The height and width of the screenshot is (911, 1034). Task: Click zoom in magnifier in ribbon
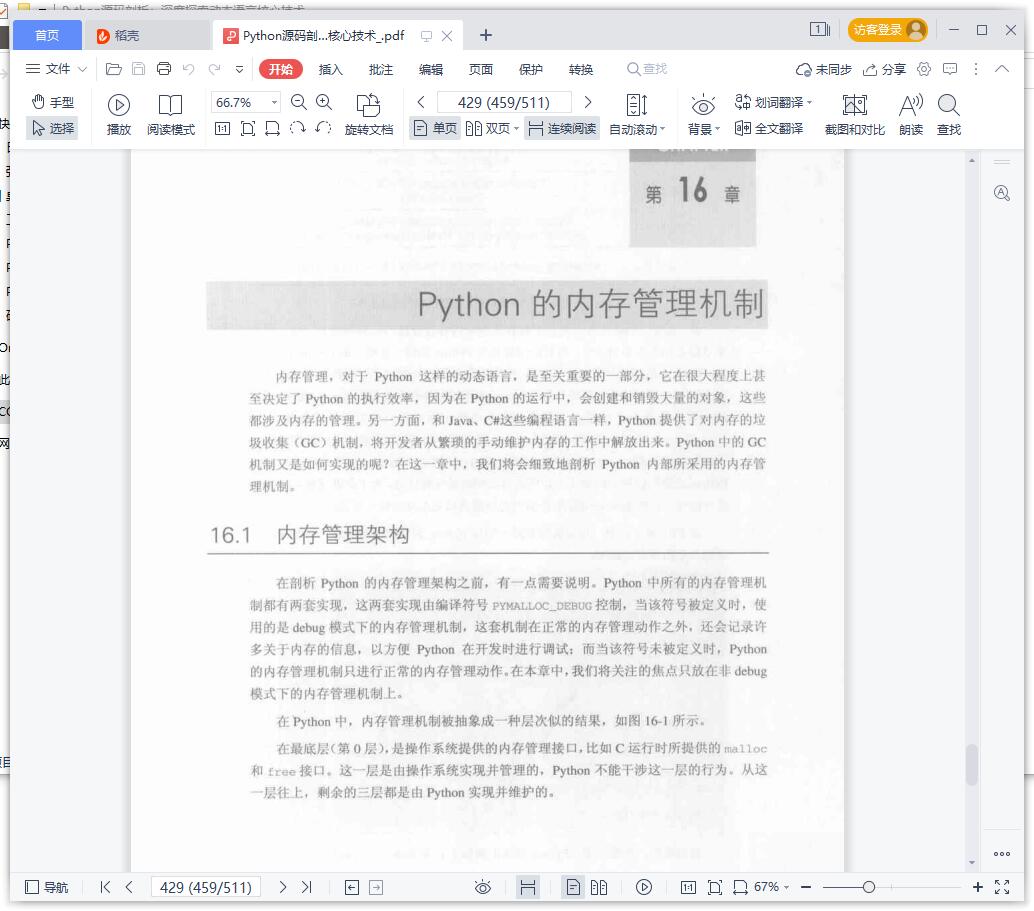click(x=324, y=102)
